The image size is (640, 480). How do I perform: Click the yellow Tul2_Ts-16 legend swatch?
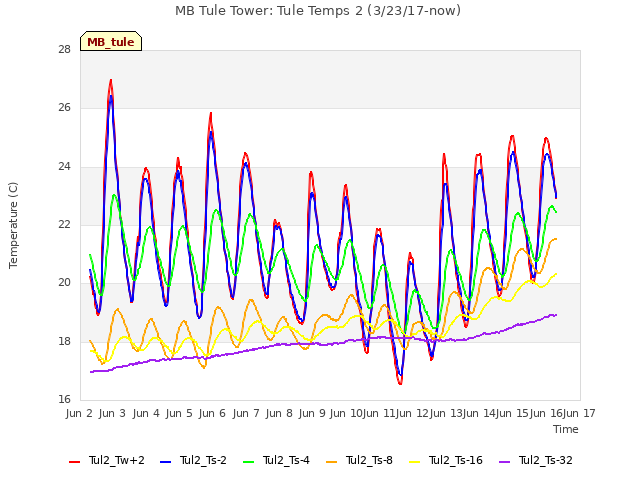point(414,462)
